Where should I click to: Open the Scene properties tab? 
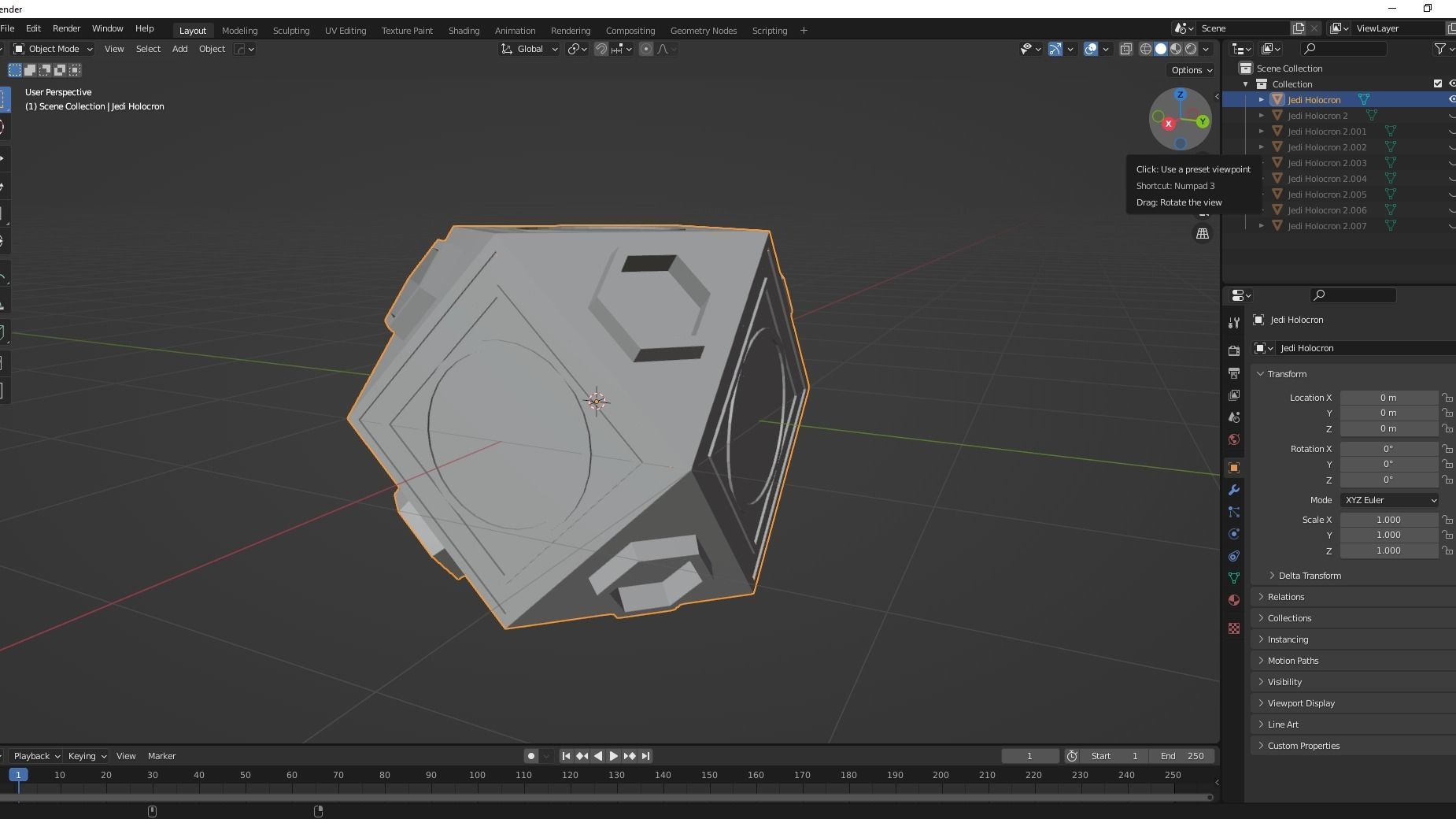[1234, 417]
